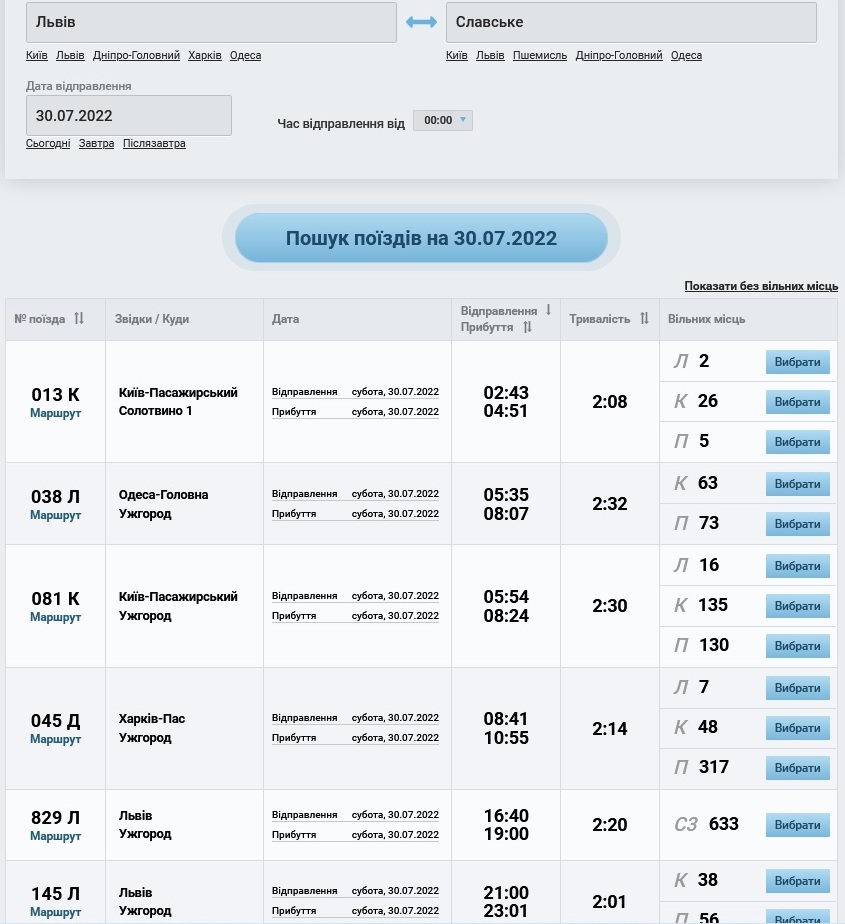
Task: Choose Пшемисль as destination quick link
Action: click(540, 56)
